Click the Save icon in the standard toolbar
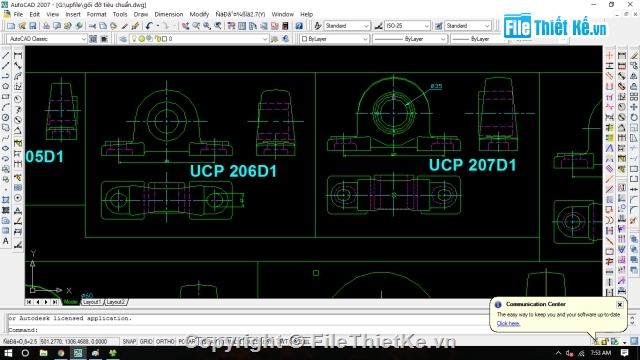The image size is (640, 360). pos(33,26)
